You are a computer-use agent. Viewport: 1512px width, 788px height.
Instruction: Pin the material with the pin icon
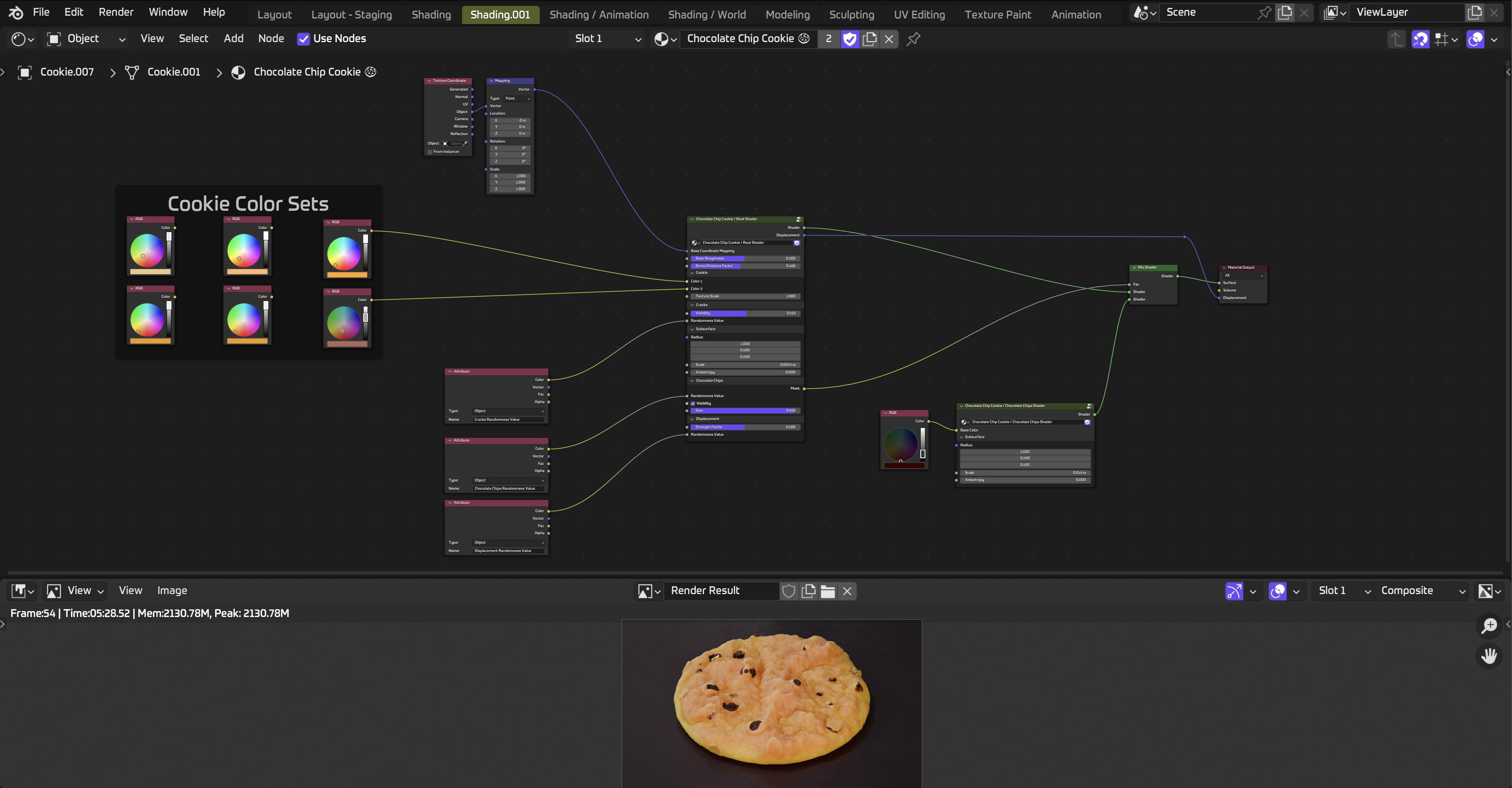(913, 39)
